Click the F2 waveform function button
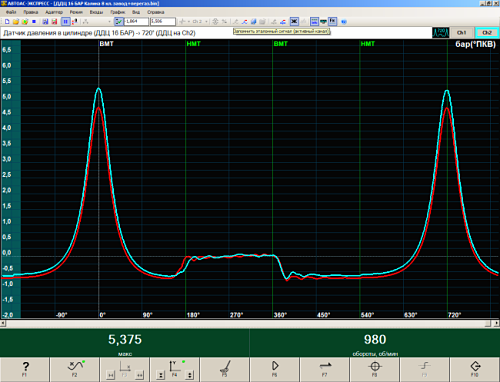The width and height of the screenshot is (500, 382). pyautogui.click(x=75, y=369)
